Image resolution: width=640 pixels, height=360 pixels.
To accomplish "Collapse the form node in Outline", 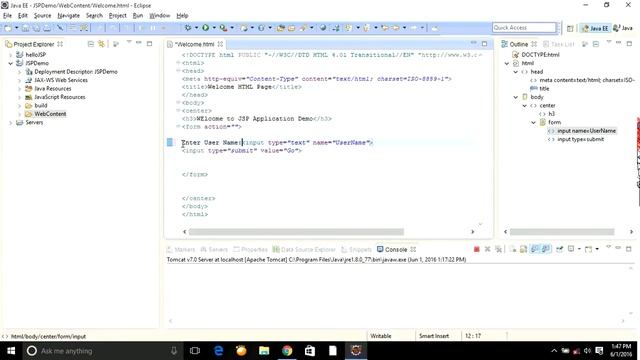I will (533, 122).
